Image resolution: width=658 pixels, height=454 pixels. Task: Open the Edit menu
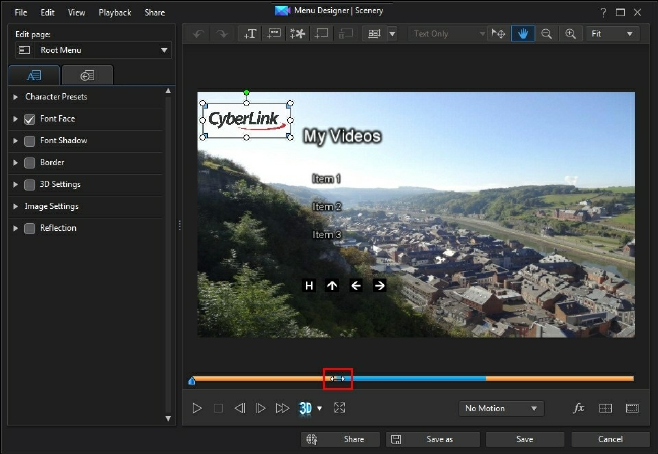pyautogui.click(x=47, y=12)
